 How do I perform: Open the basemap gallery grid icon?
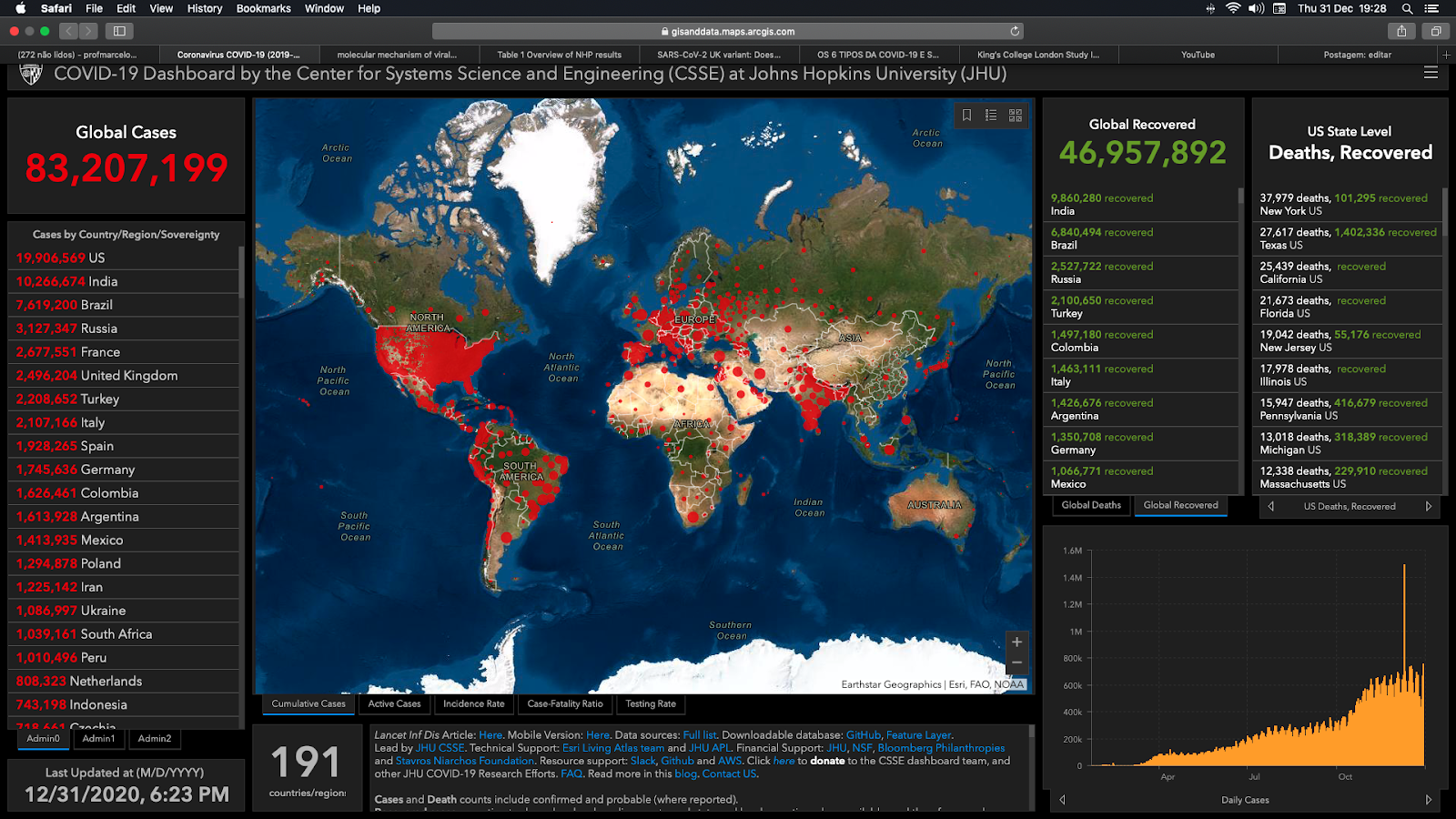click(x=1016, y=115)
